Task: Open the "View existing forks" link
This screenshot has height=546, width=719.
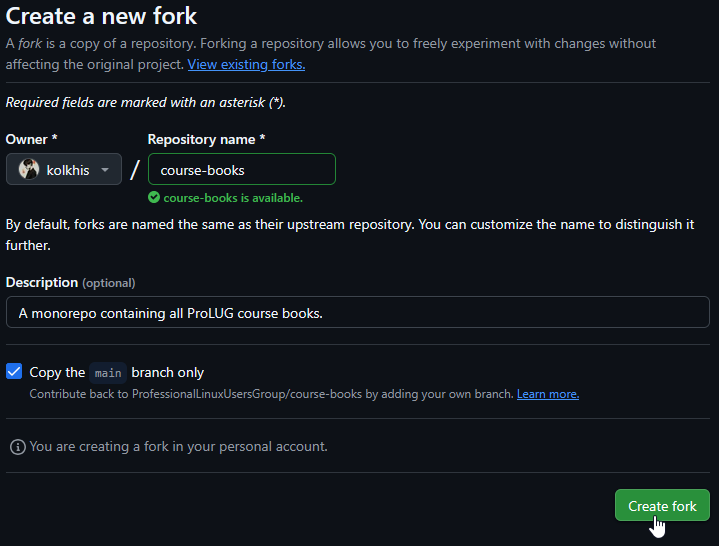Action: point(246,65)
